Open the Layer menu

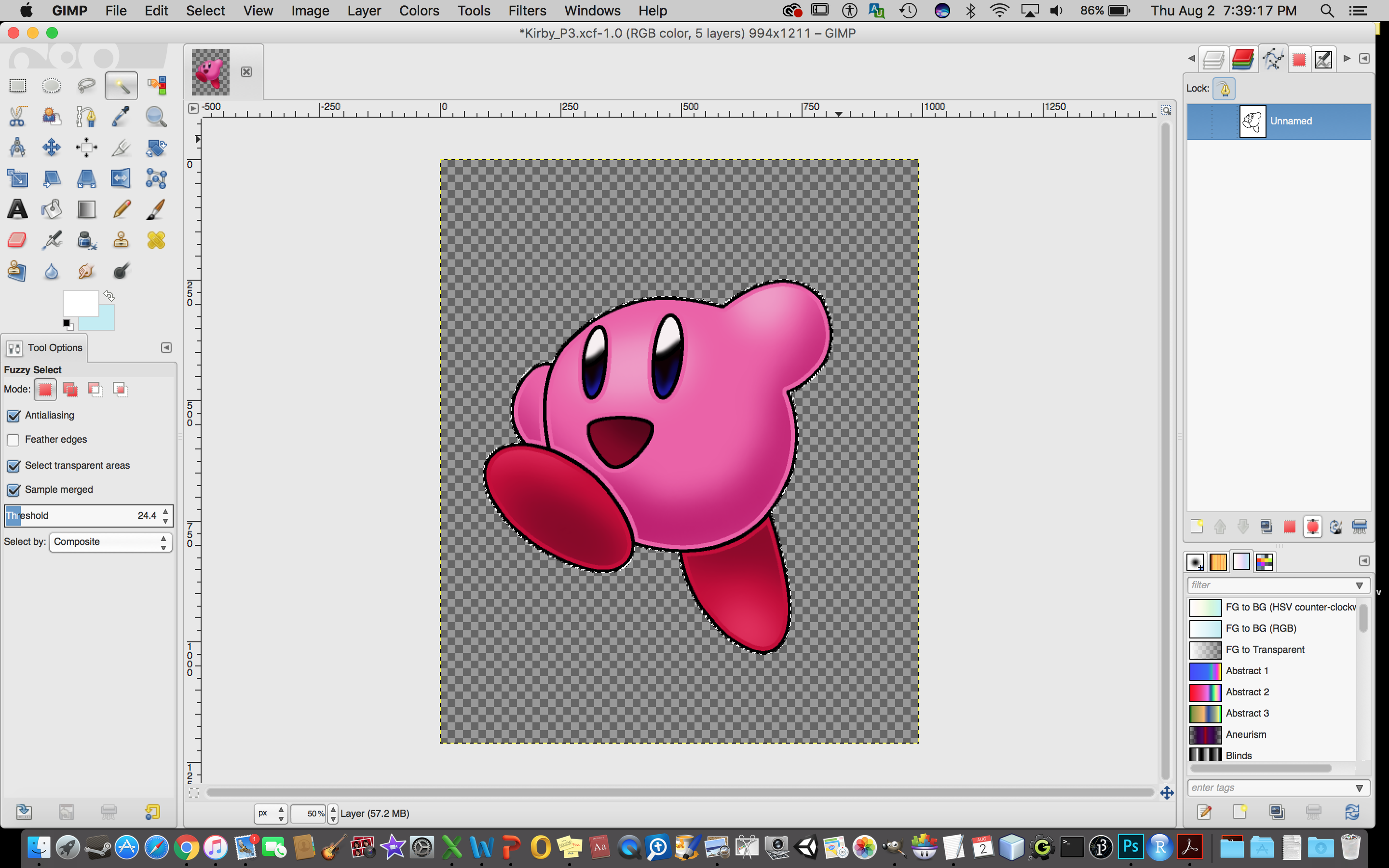(x=364, y=10)
